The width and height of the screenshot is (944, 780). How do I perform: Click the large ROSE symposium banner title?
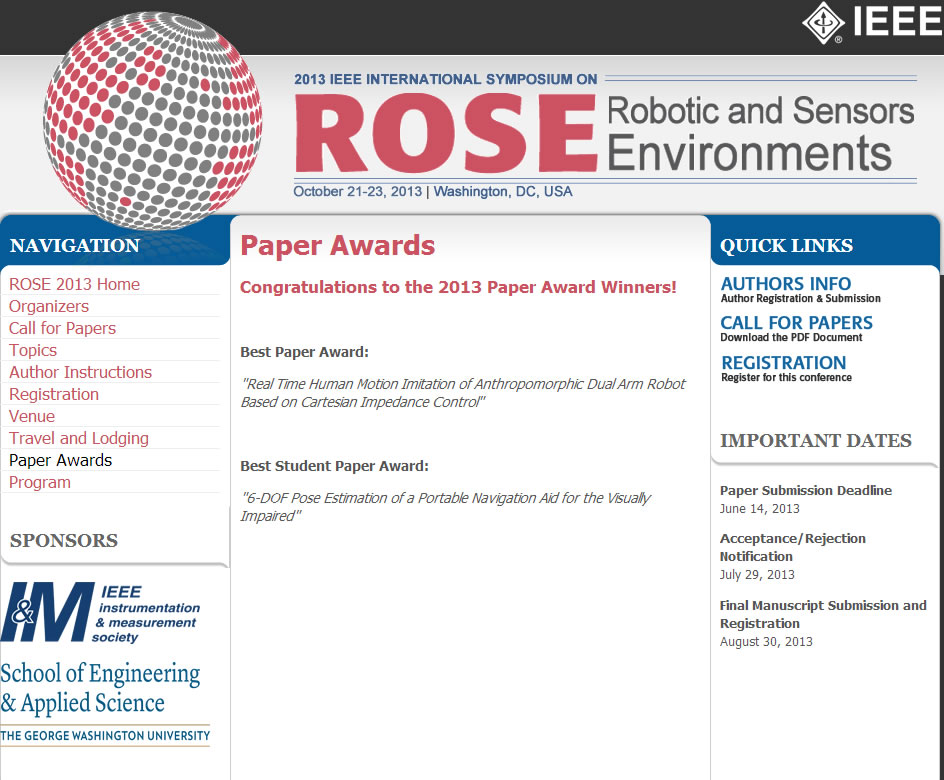pos(446,133)
